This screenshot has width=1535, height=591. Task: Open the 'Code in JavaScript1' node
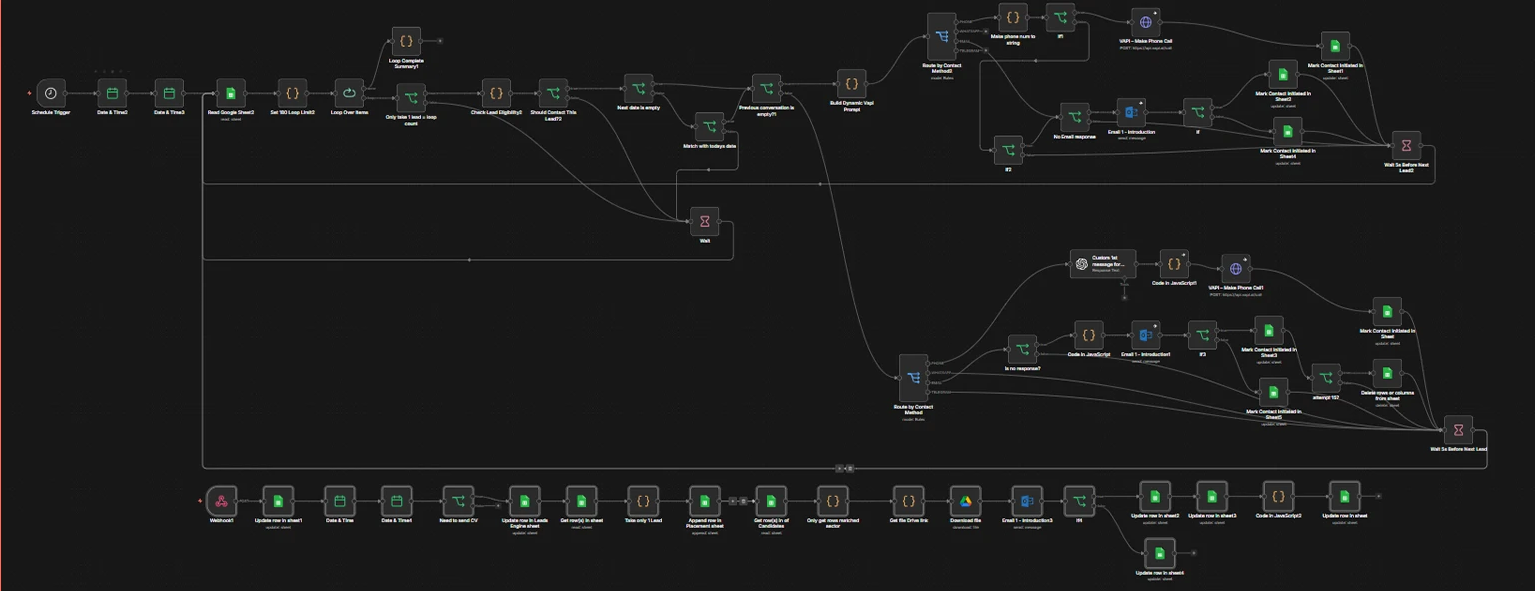coord(1174,265)
